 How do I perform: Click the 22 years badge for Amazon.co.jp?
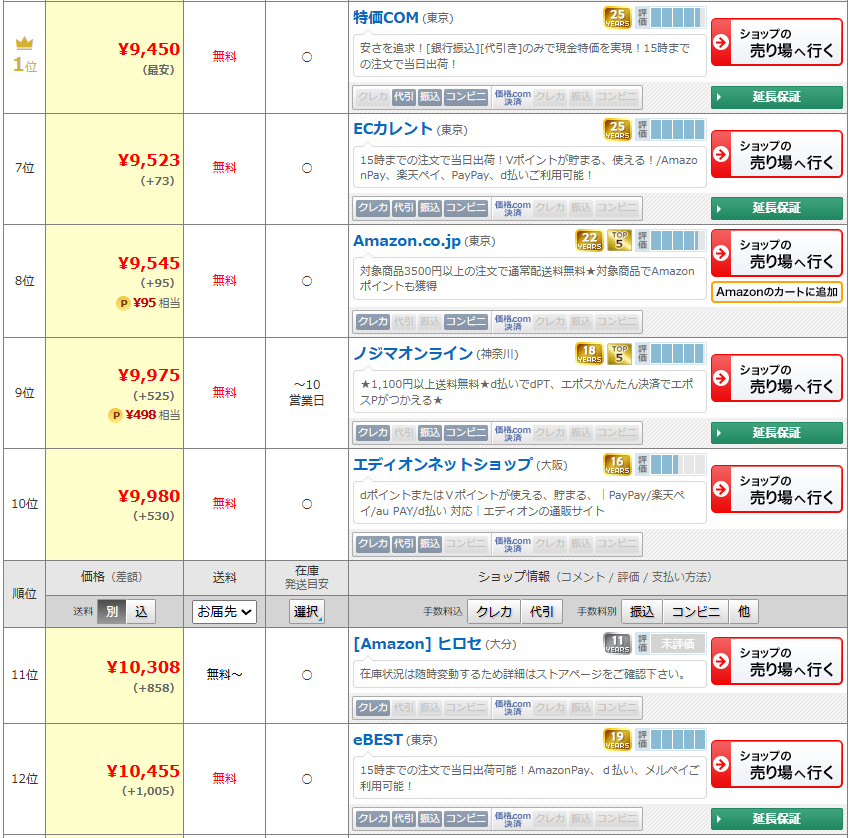(589, 241)
